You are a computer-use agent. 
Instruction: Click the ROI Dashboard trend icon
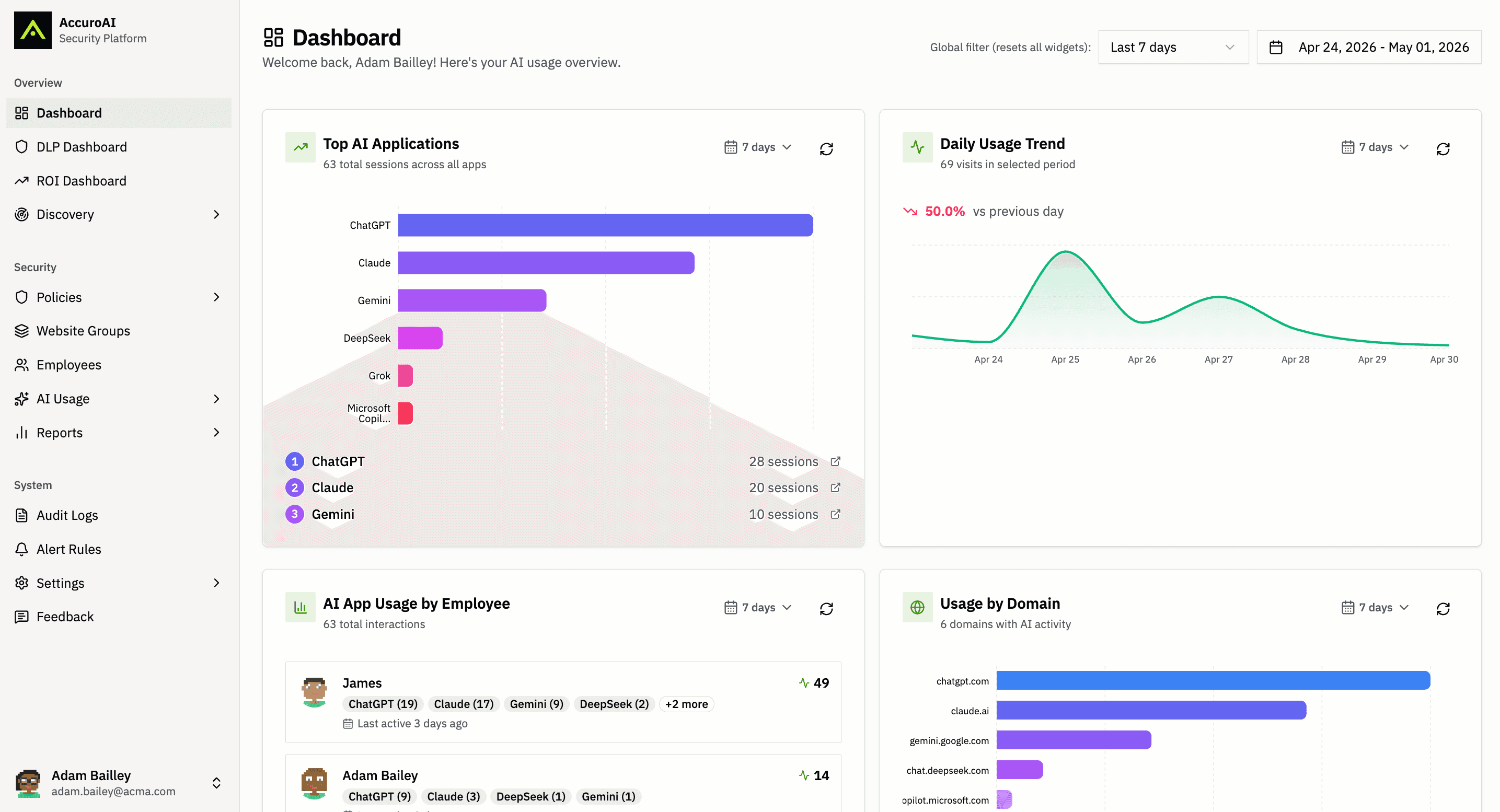21,180
